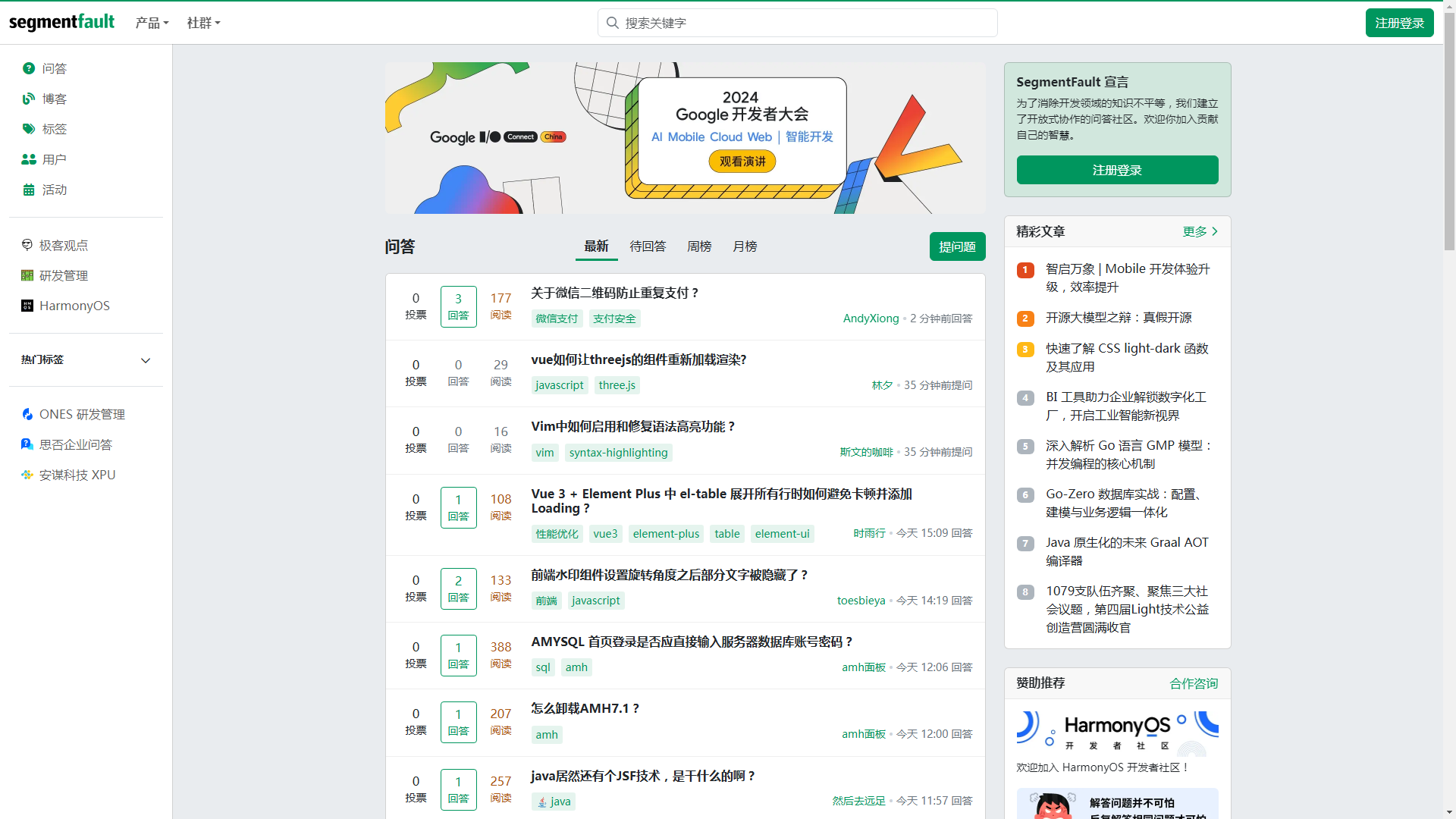Open 标签 via its tag icon
The width and height of the screenshot is (1456, 819).
[29, 129]
